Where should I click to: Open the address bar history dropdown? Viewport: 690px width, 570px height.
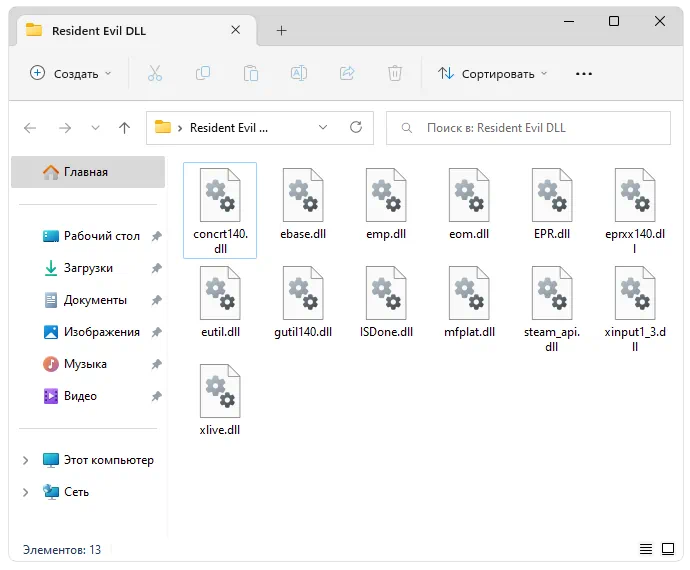point(323,128)
